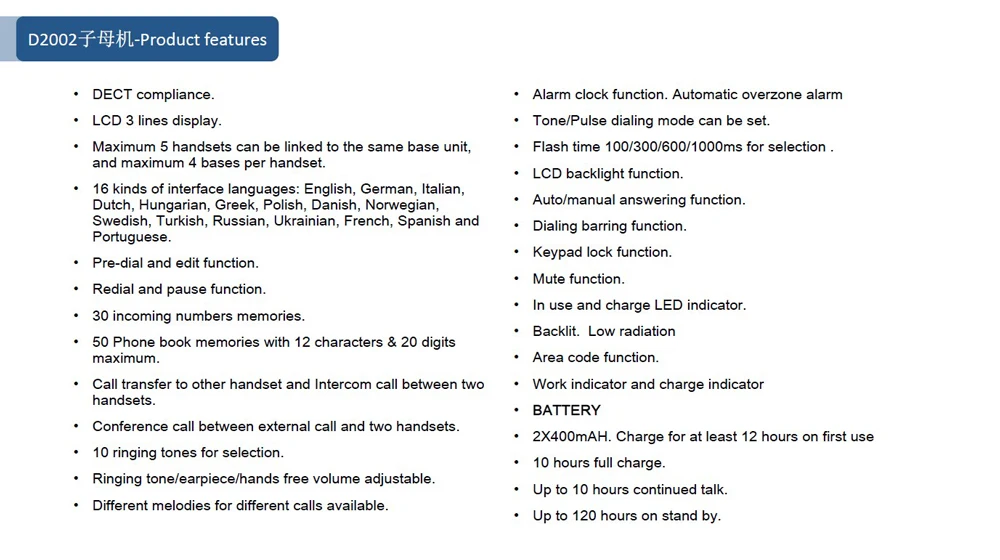Click the D2002 Product features title banner
Screen dimensions: 1000x560
pyautogui.click(x=147, y=39)
